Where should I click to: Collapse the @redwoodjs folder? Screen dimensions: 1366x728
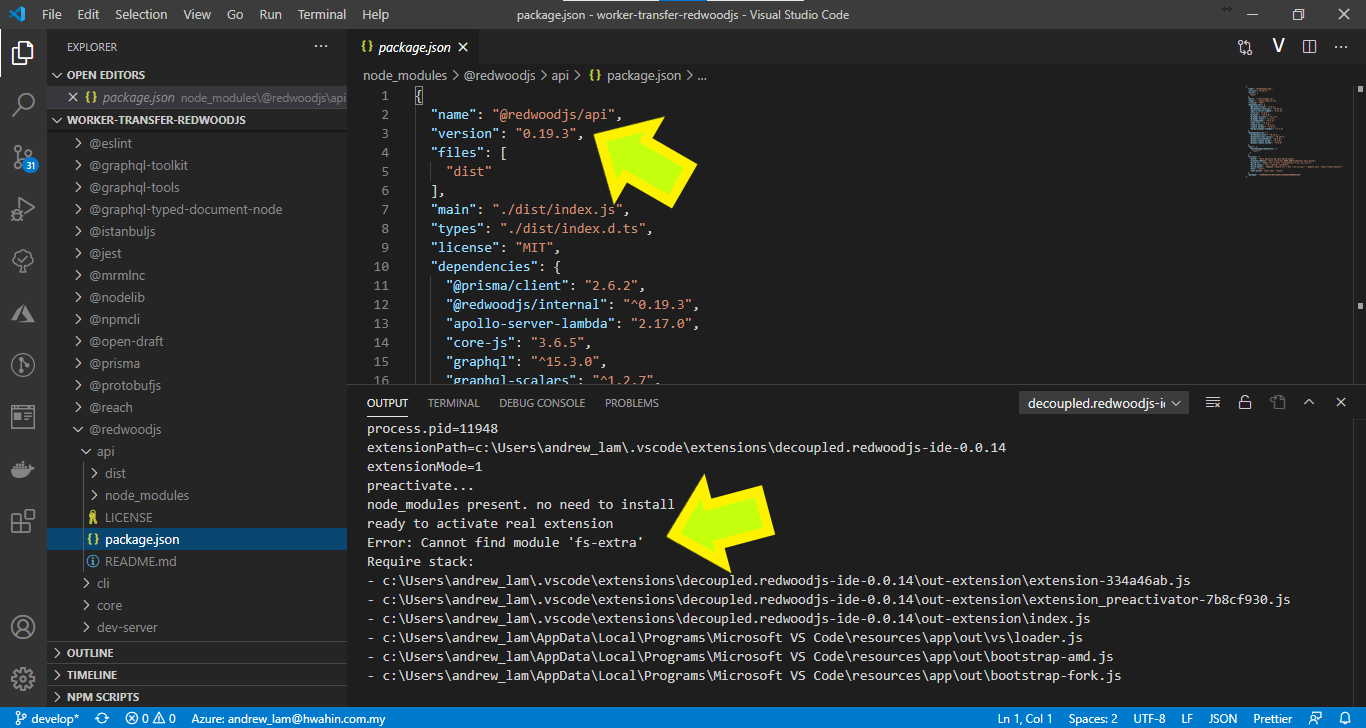pyautogui.click(x=196, y=429)
